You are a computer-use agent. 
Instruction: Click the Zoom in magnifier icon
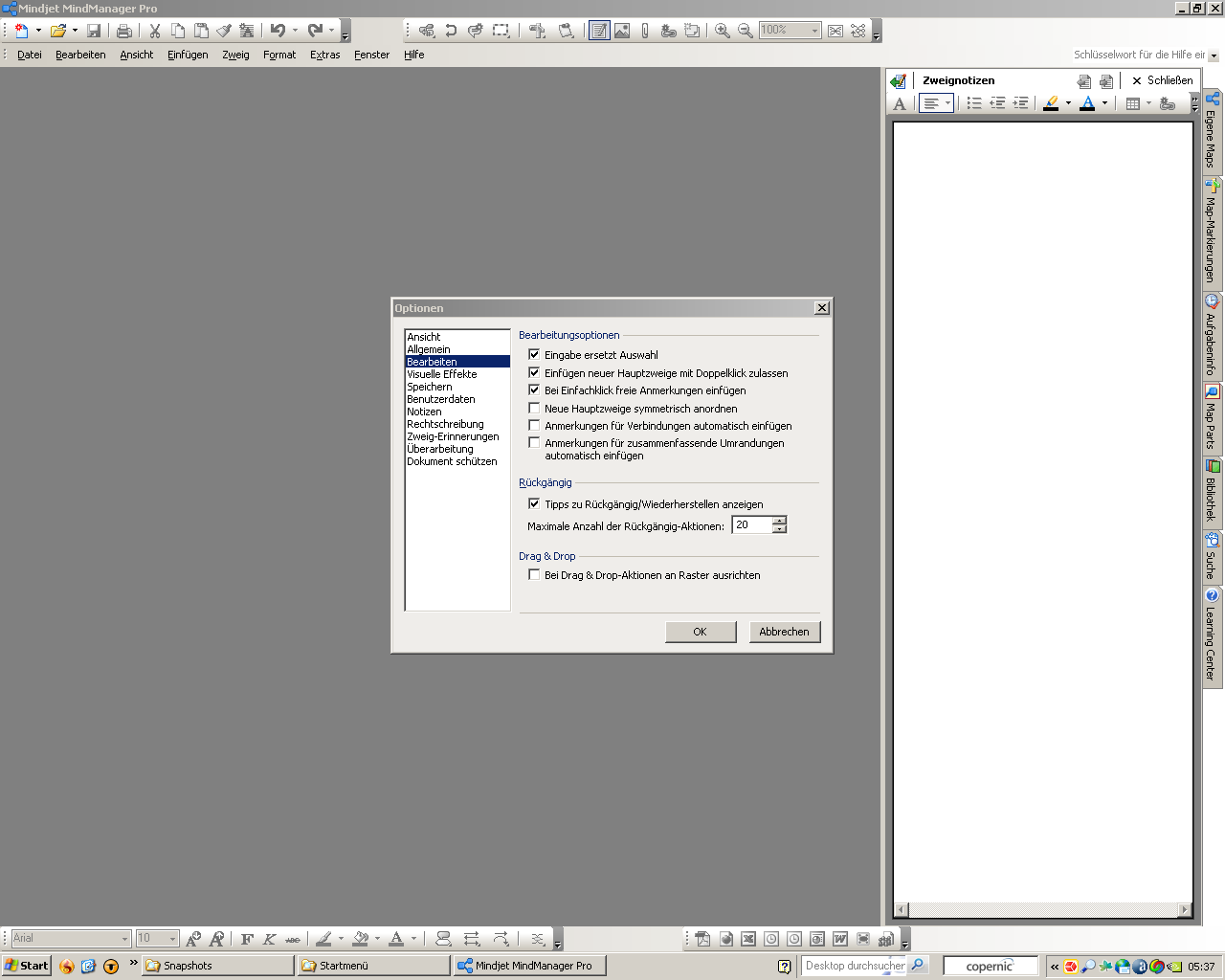point(723,31)
